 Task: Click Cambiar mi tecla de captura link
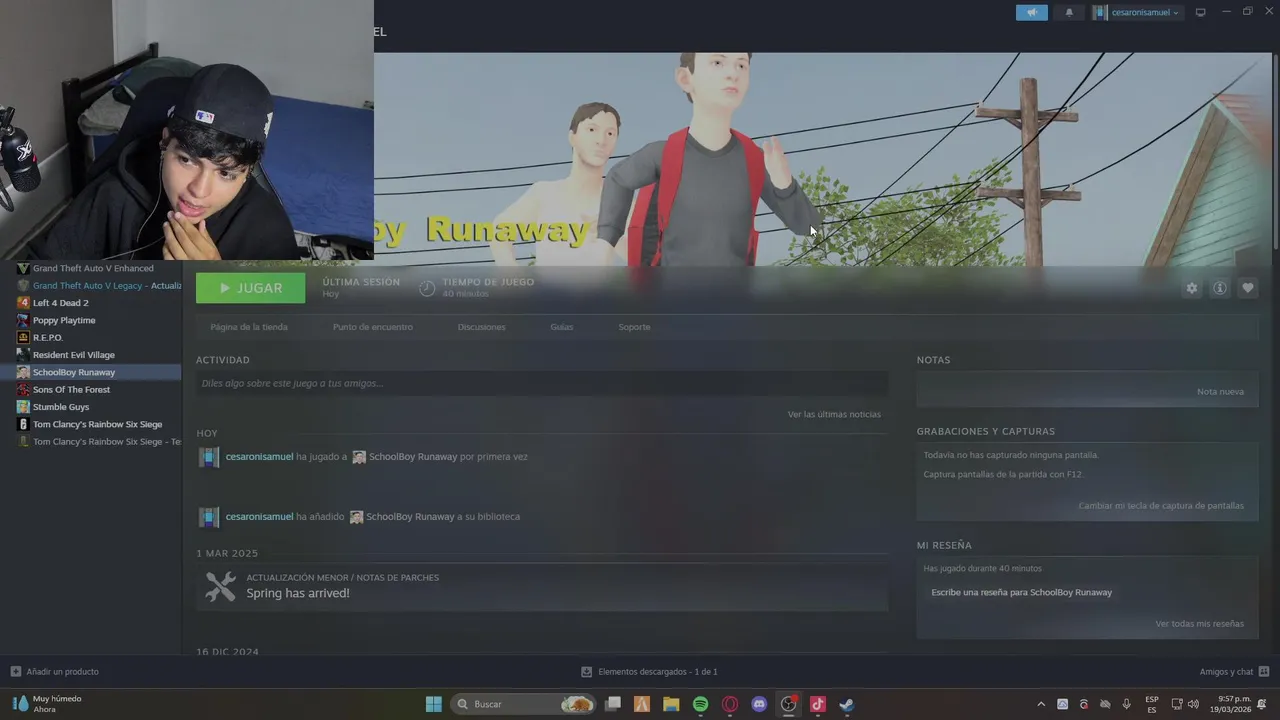1161,506
